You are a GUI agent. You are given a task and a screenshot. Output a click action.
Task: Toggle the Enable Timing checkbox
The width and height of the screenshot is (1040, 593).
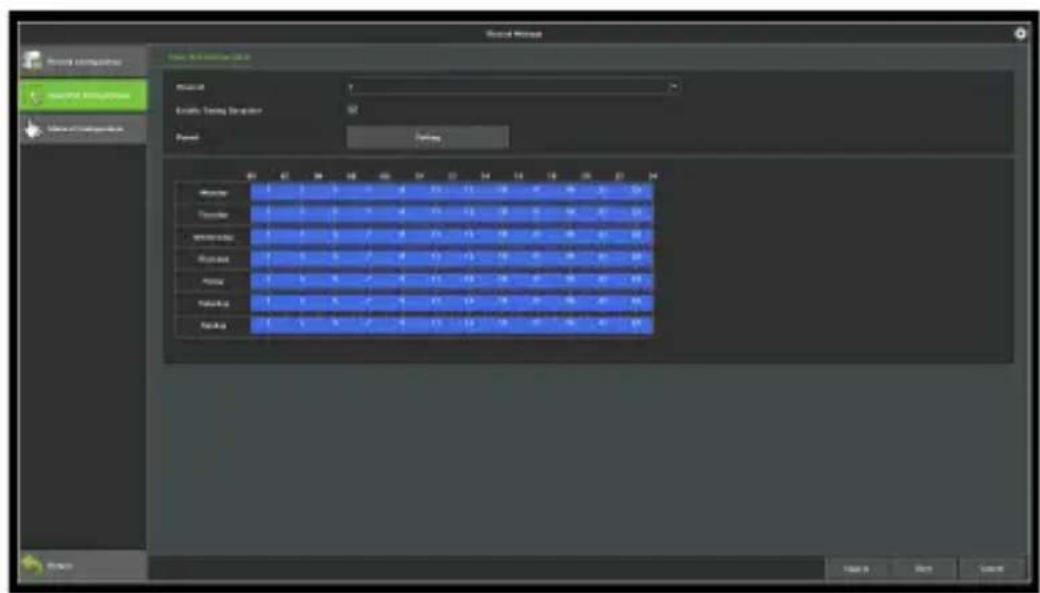coord(353,109)
